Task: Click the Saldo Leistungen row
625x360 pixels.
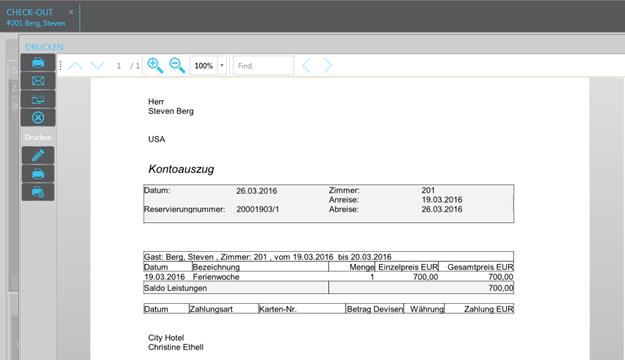Action: coord(328,287)
